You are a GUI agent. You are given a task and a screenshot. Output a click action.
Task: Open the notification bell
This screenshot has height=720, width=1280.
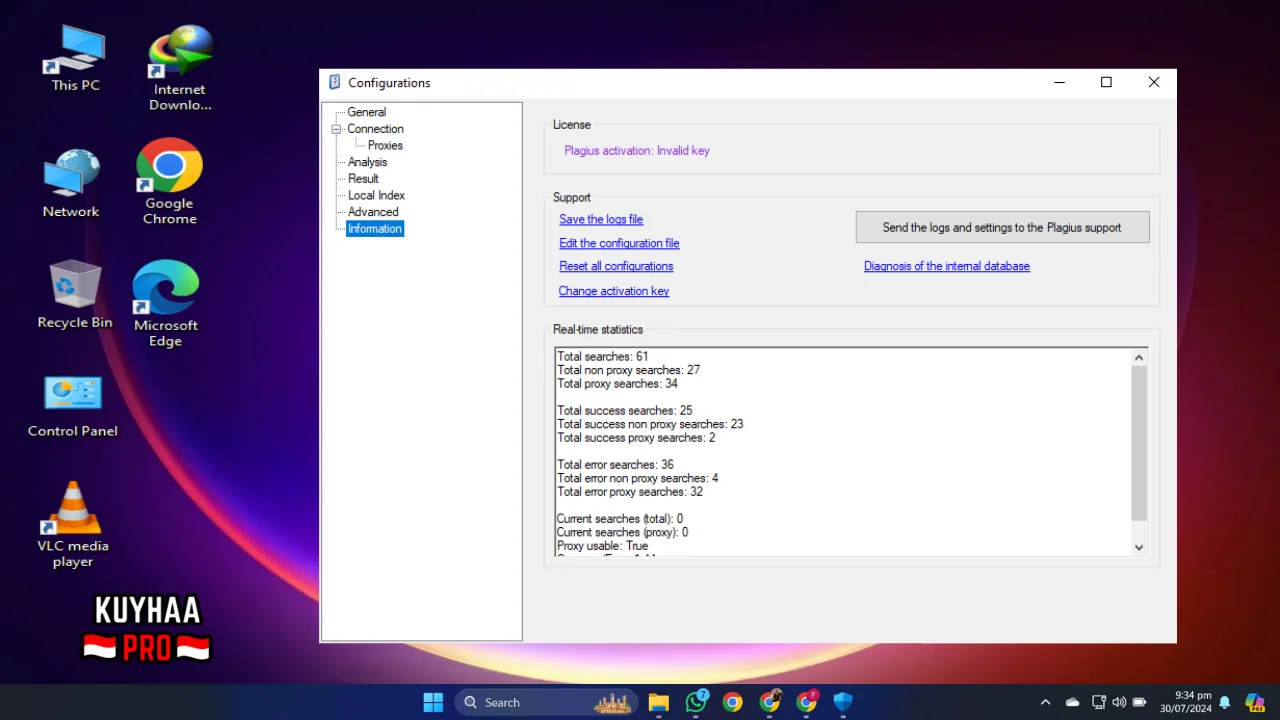[x=1224, y=702]
